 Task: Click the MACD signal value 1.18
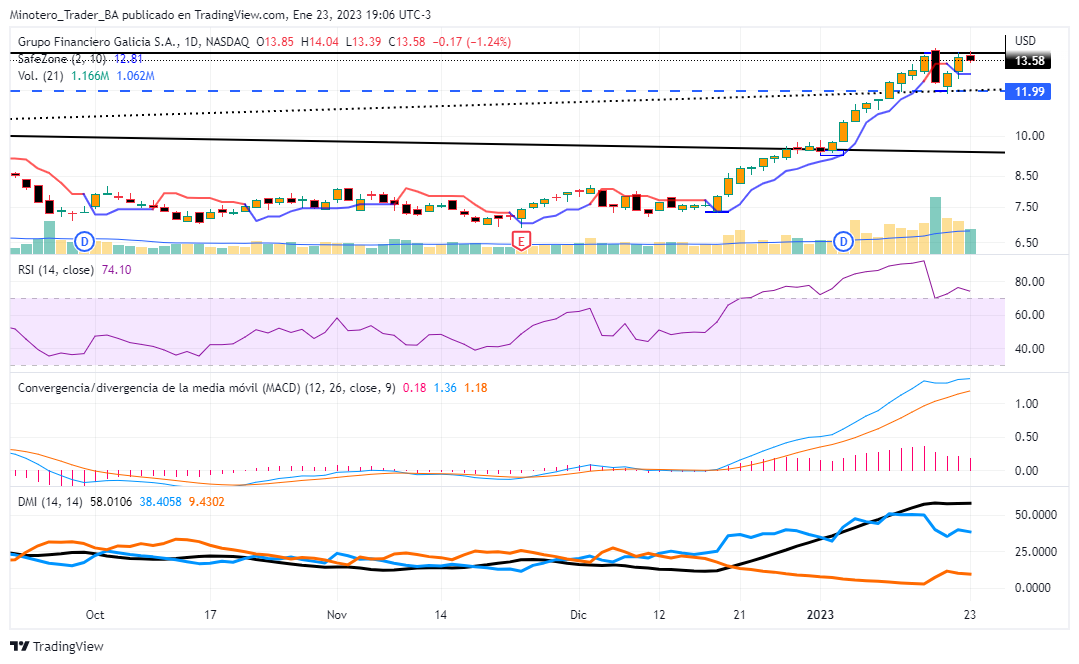476,387
